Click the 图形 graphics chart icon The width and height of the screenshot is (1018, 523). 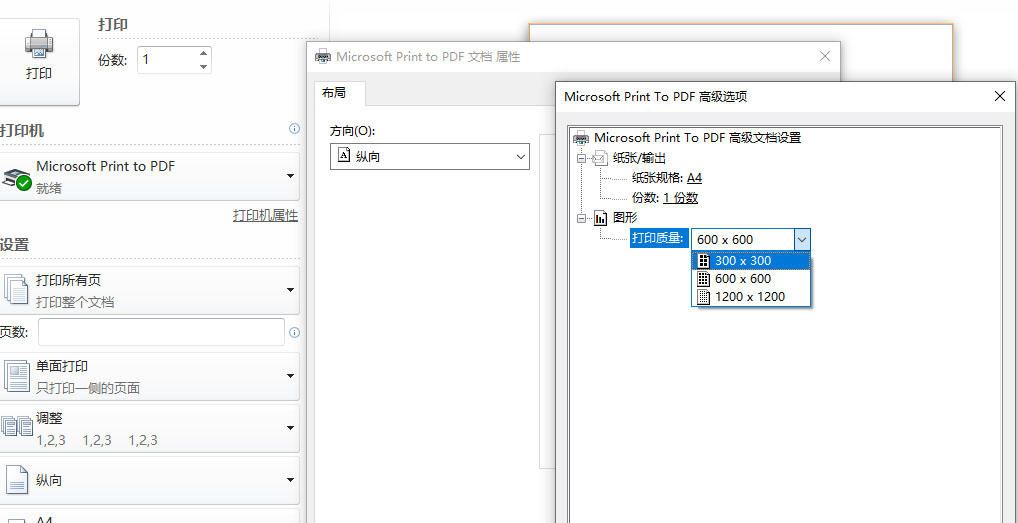[x=601, y=218]
